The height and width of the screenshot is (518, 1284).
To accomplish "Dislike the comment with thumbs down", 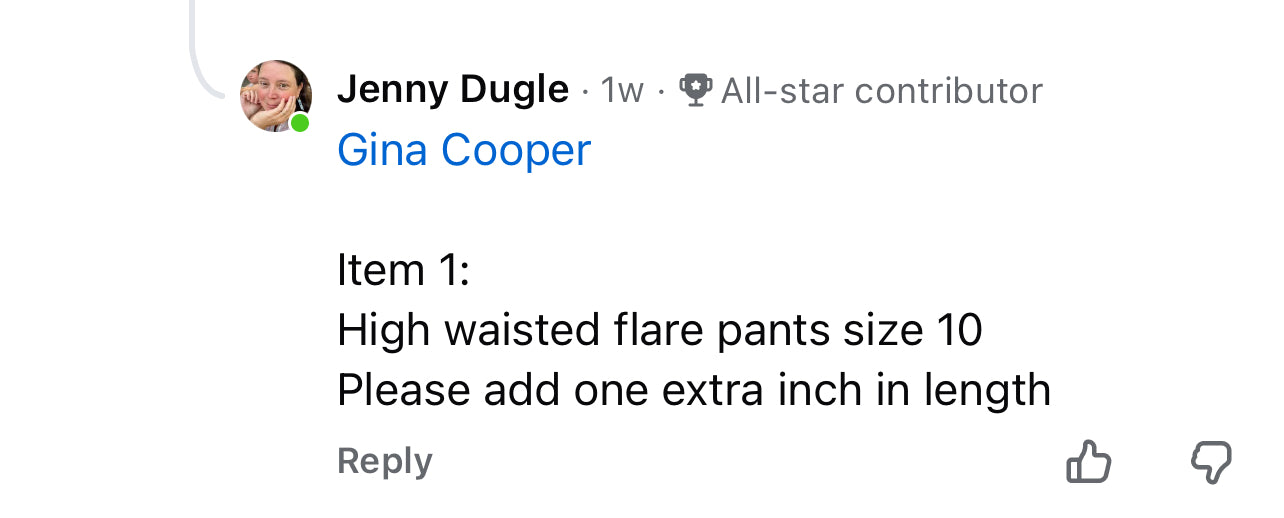I will coord(1211,463).
